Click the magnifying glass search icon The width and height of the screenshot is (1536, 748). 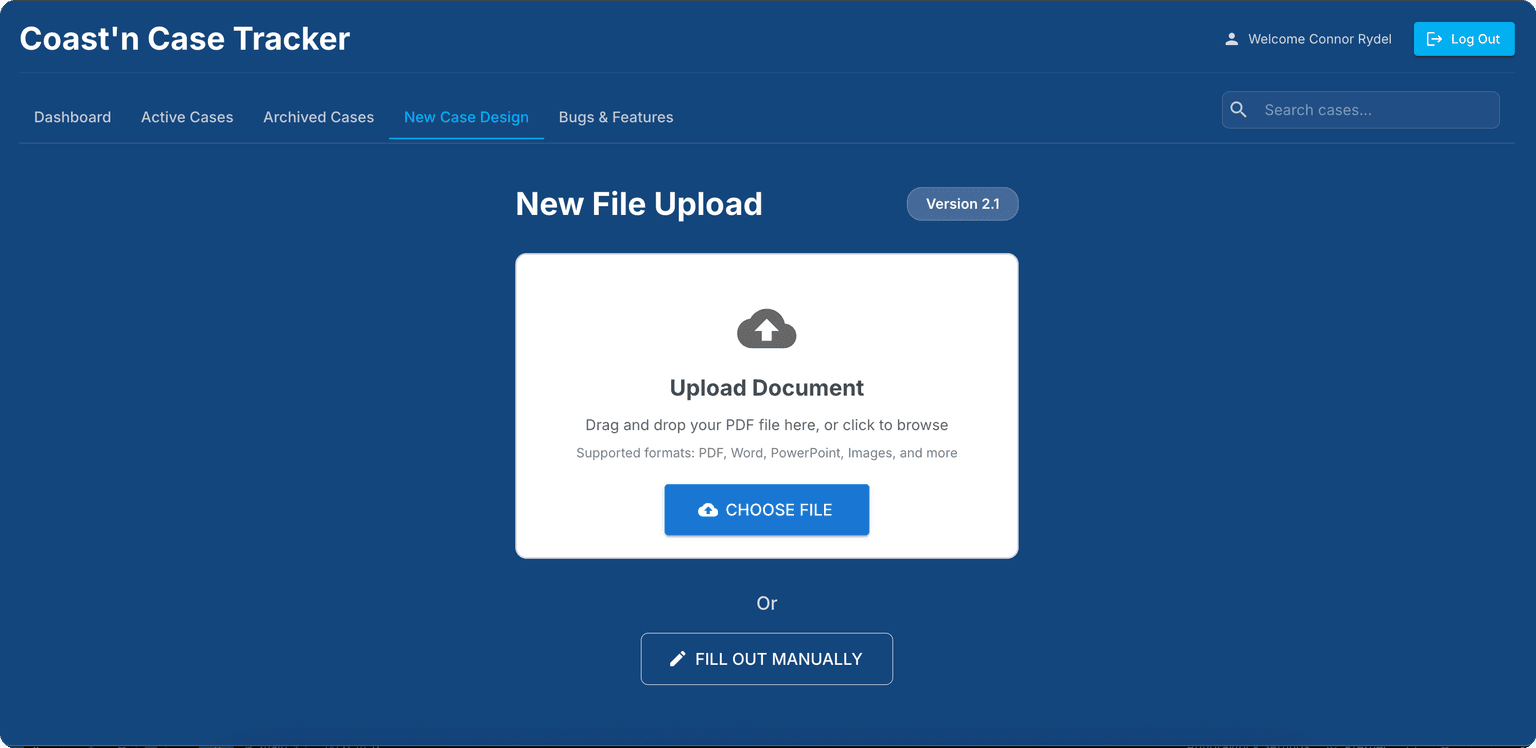[1238, 110]
